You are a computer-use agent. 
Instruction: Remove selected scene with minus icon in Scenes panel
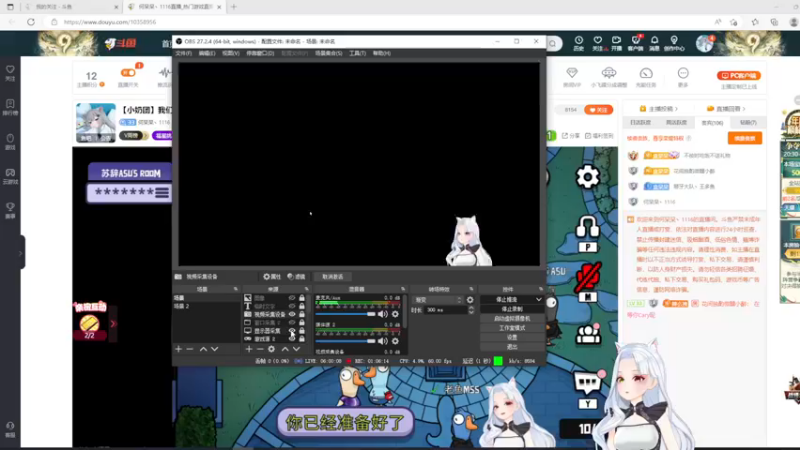pyautogui.click(x=190, y=349)
